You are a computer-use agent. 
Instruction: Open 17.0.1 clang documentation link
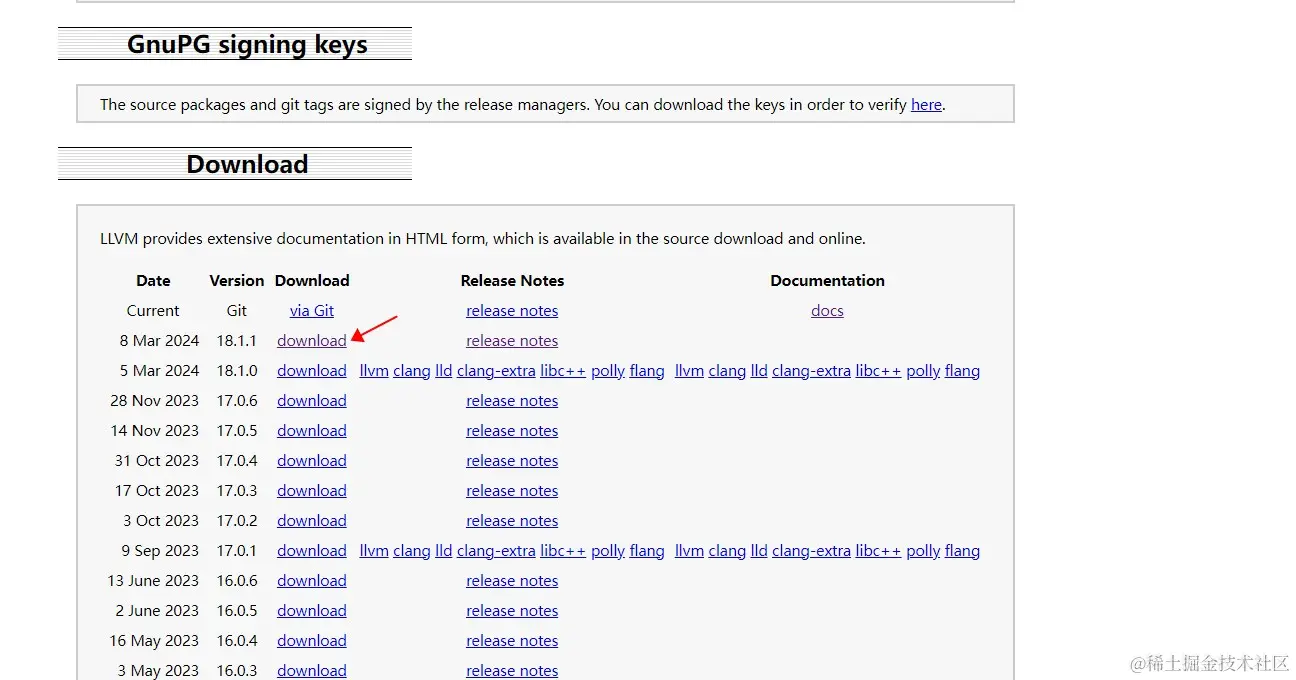[727, 551]
